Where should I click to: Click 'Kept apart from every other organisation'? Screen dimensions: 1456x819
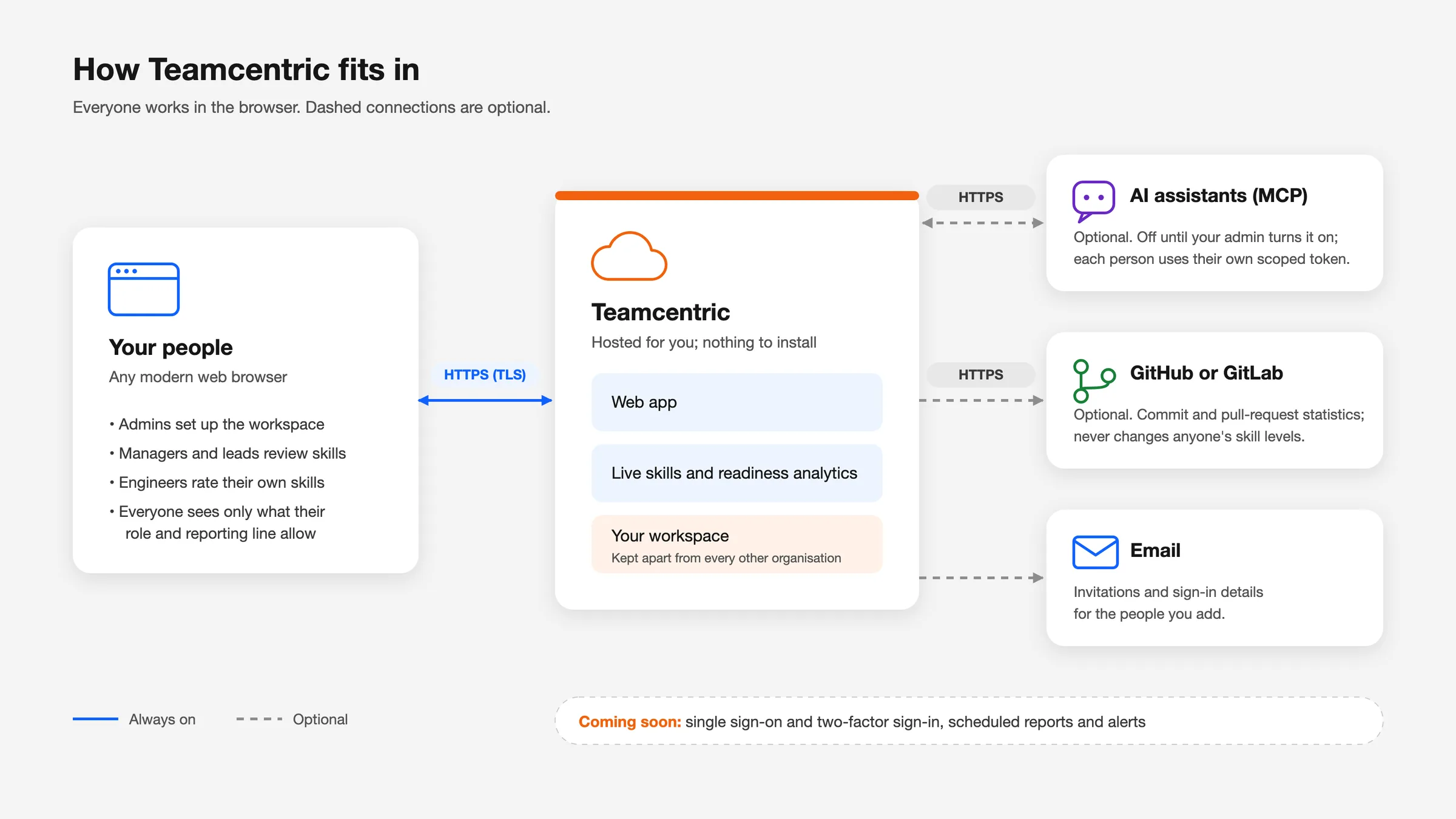726,558
